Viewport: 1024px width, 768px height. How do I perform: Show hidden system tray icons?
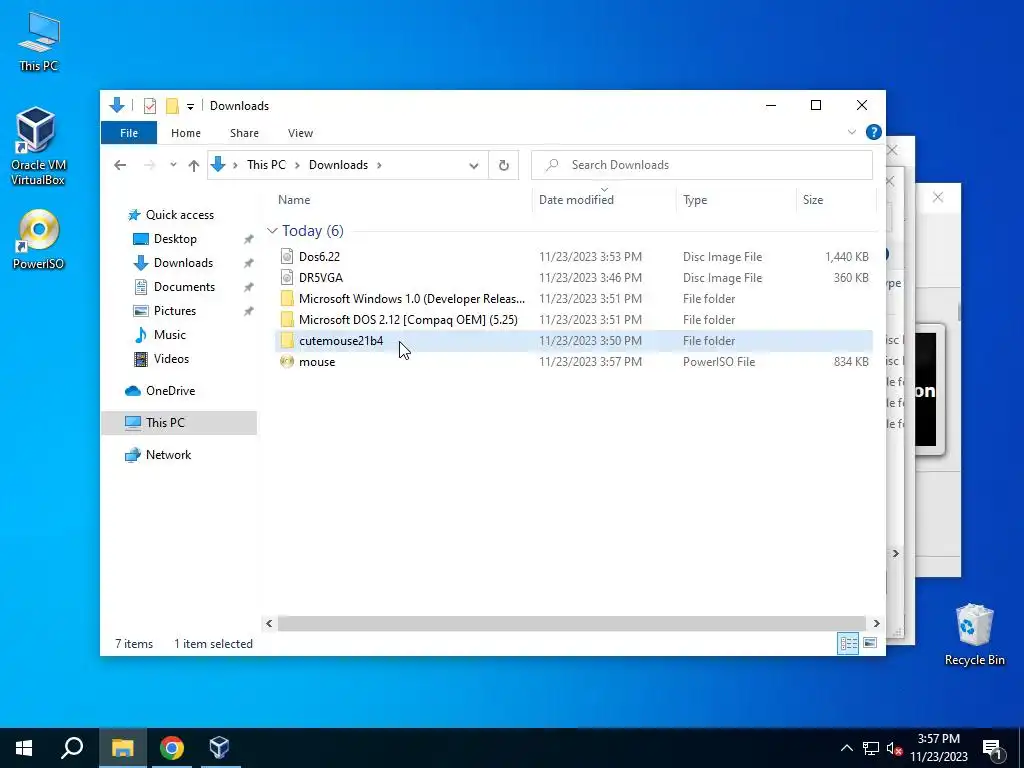pyautogui.click(x=846, y=748)
